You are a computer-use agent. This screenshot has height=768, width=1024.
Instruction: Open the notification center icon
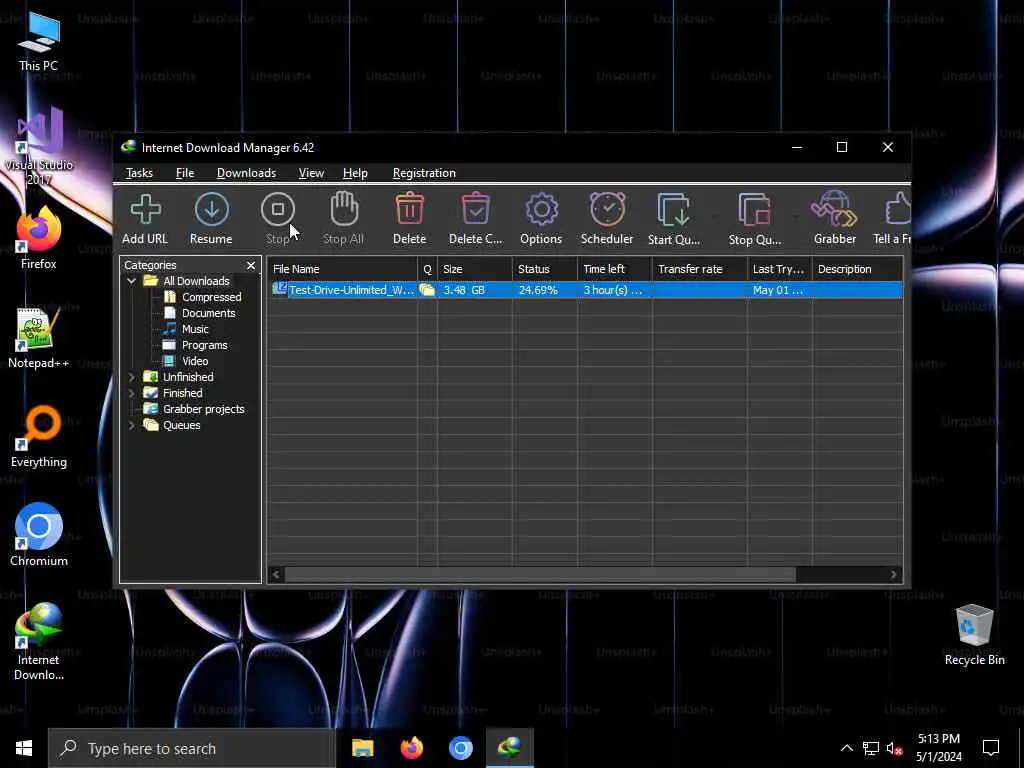[991, 748]
